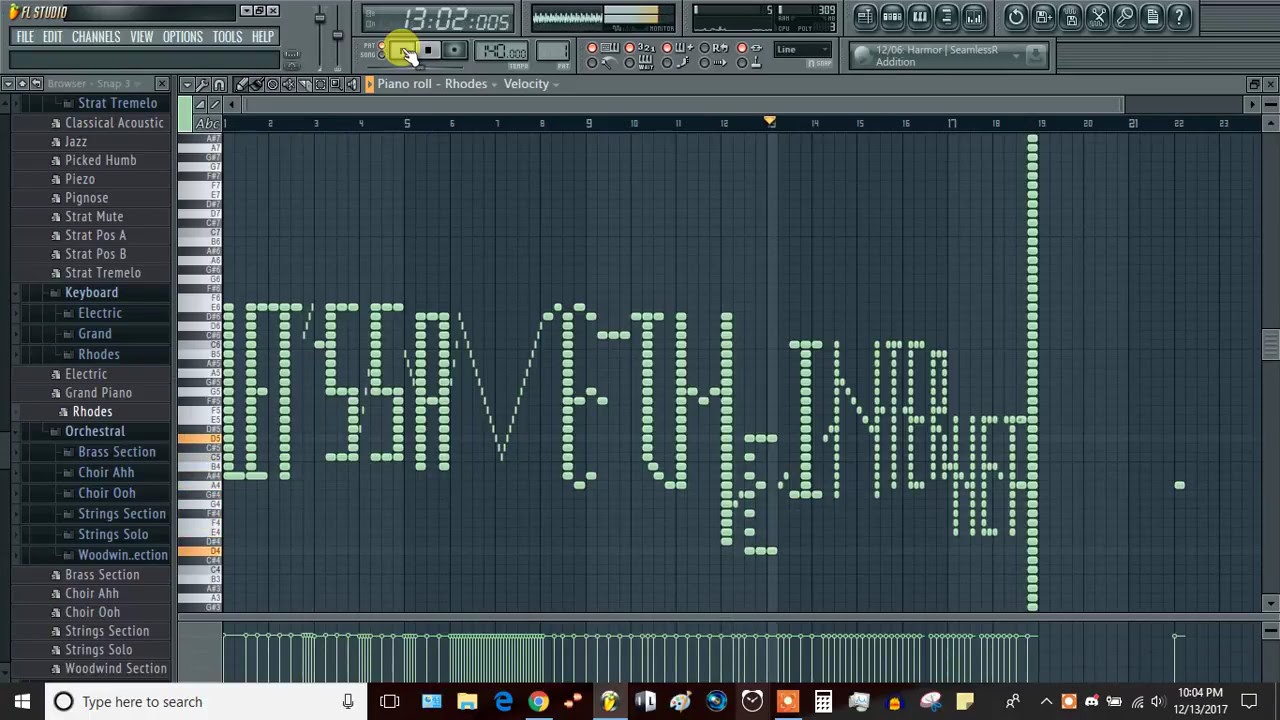Select the Paint brush tool

256,84
